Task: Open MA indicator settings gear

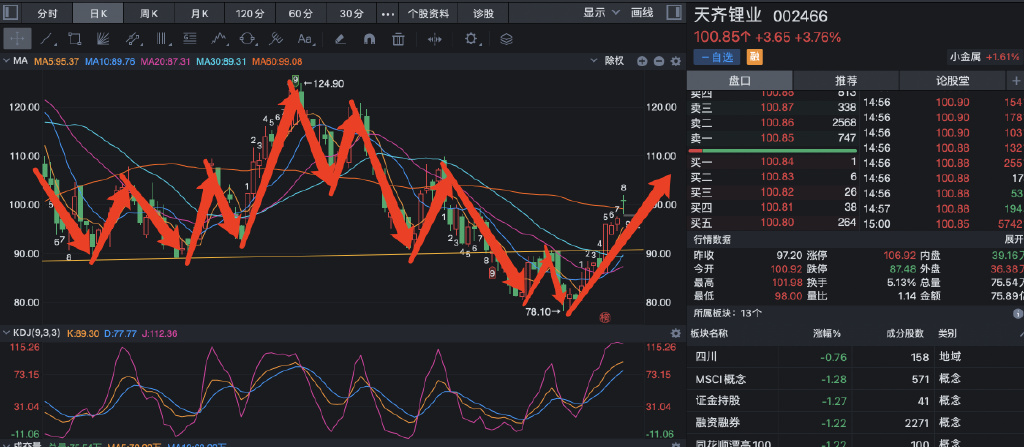Action: tap(675, 61)
